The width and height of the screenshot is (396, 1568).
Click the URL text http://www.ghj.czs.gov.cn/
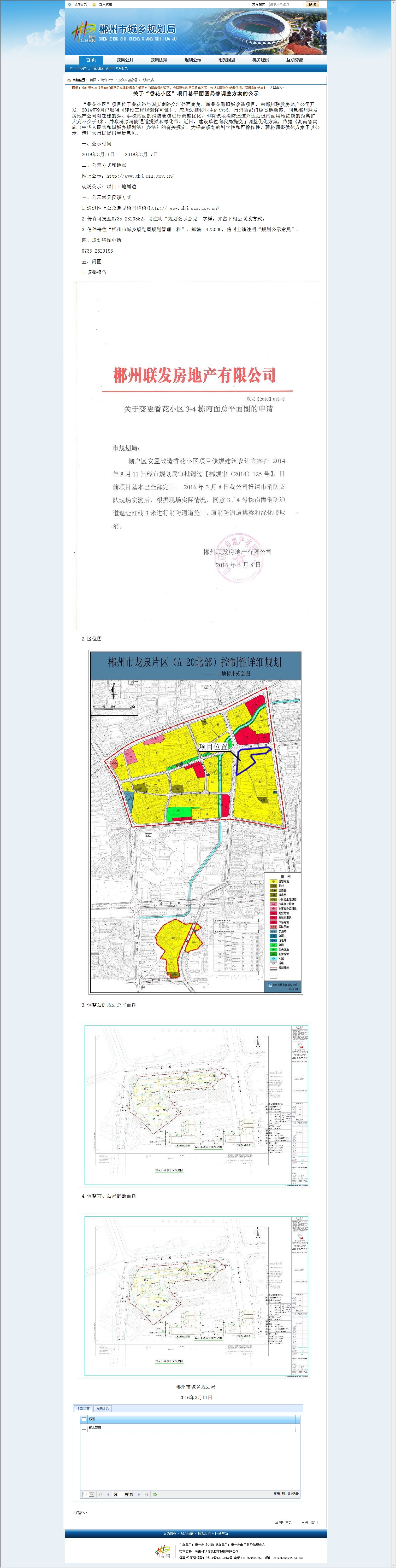[140, 176]
